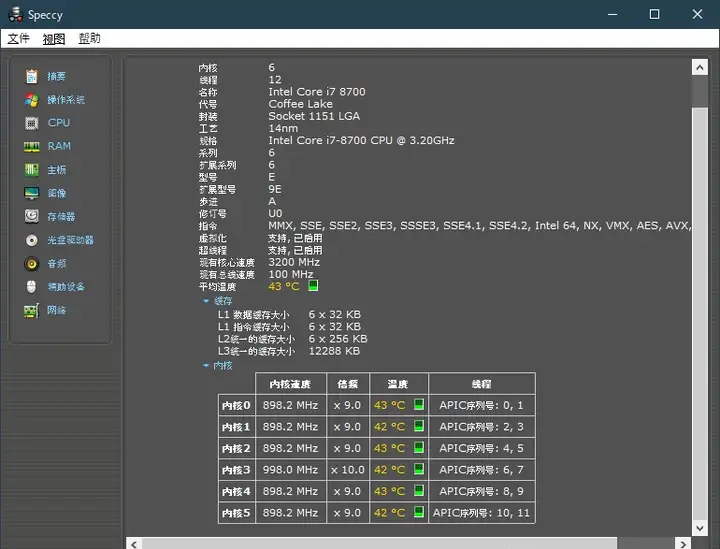This screenshot has width=720, height=549.
Task: Open the RAM memory stick icon
Action: pyautogui.click(x=31, y=146)
